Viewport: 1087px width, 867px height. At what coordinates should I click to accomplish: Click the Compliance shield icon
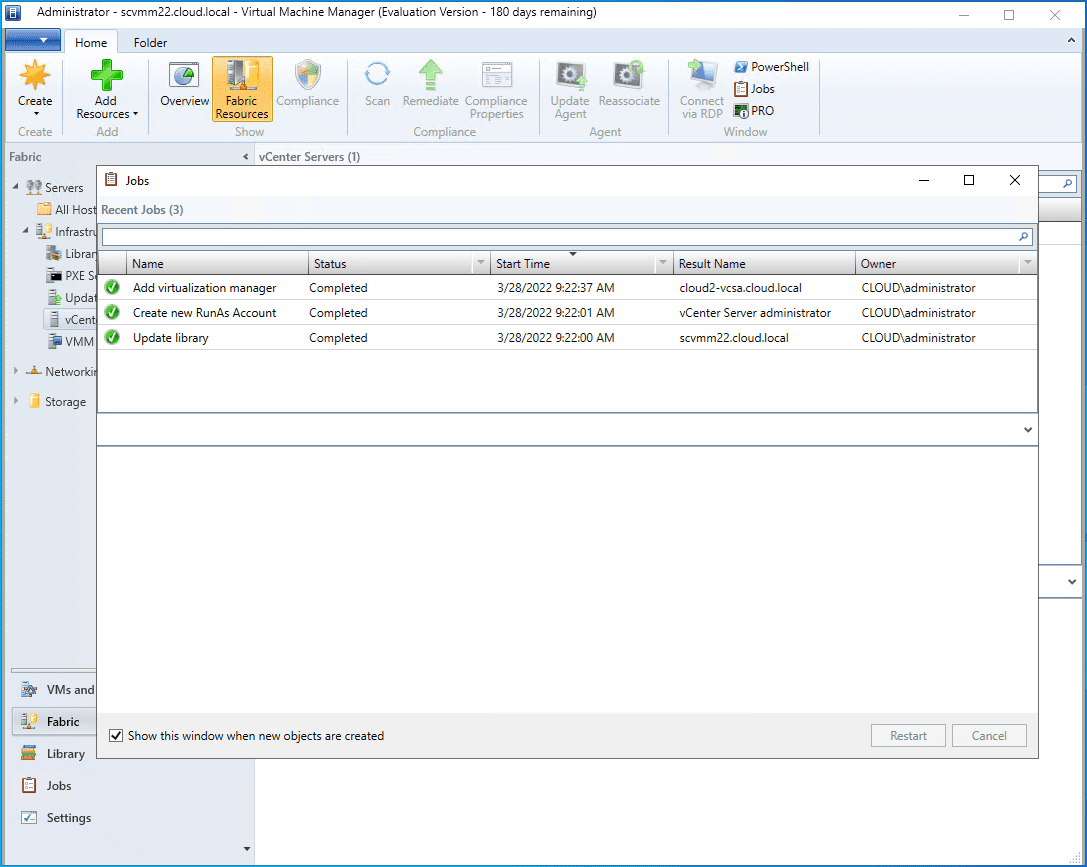pos(307,75)
